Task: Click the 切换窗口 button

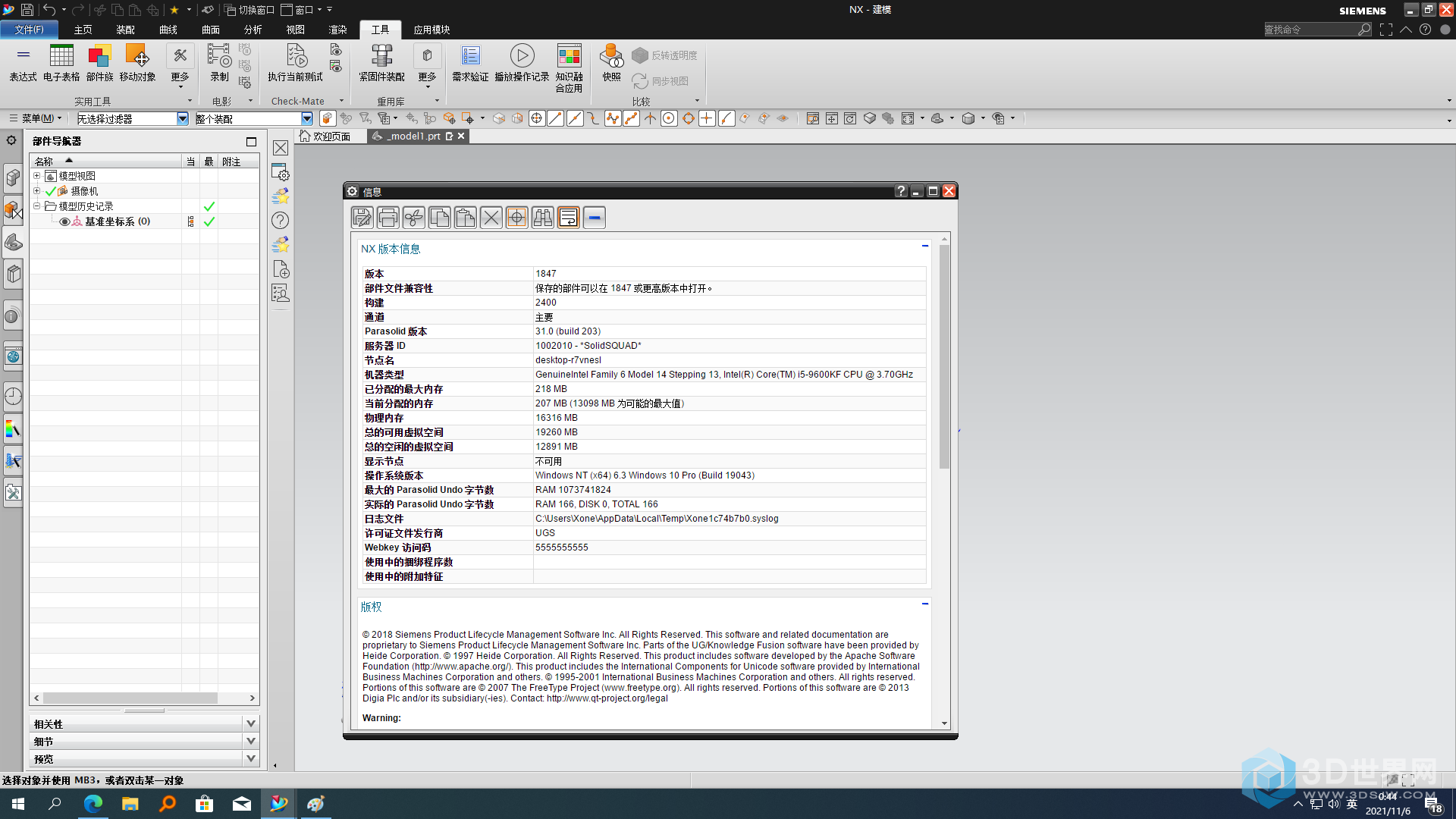Action: pos(249,10)
